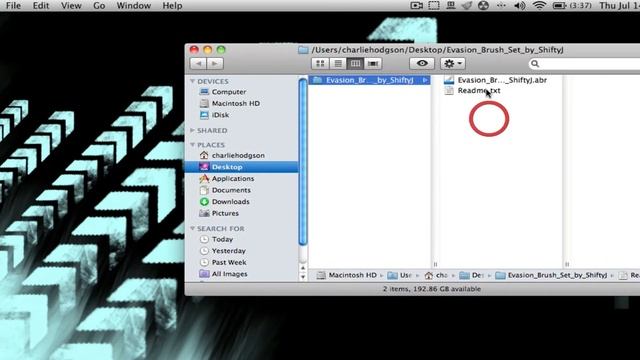Select the column view button
The image size is (640, 360).
tap(355, 64)
